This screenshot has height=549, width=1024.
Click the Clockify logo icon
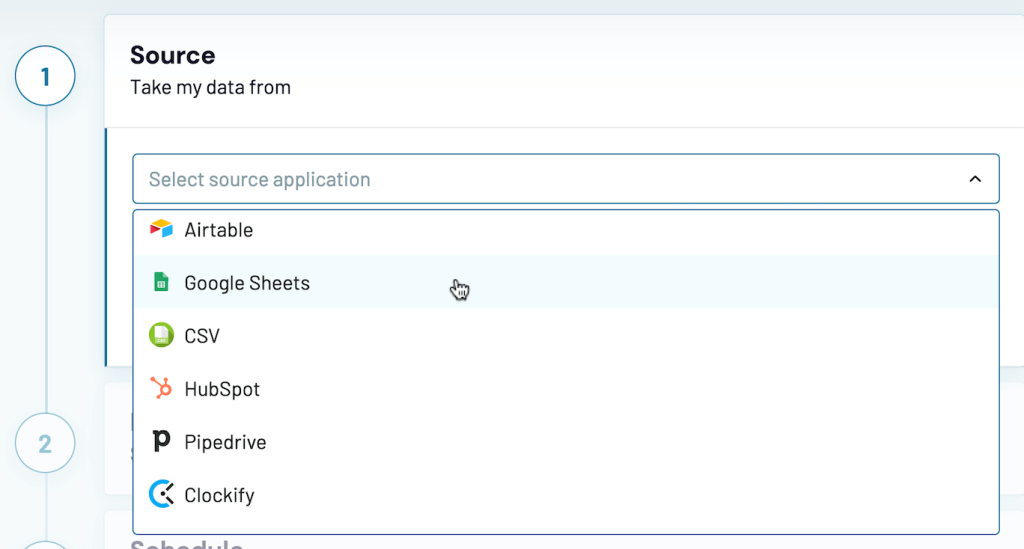point(161,494)
